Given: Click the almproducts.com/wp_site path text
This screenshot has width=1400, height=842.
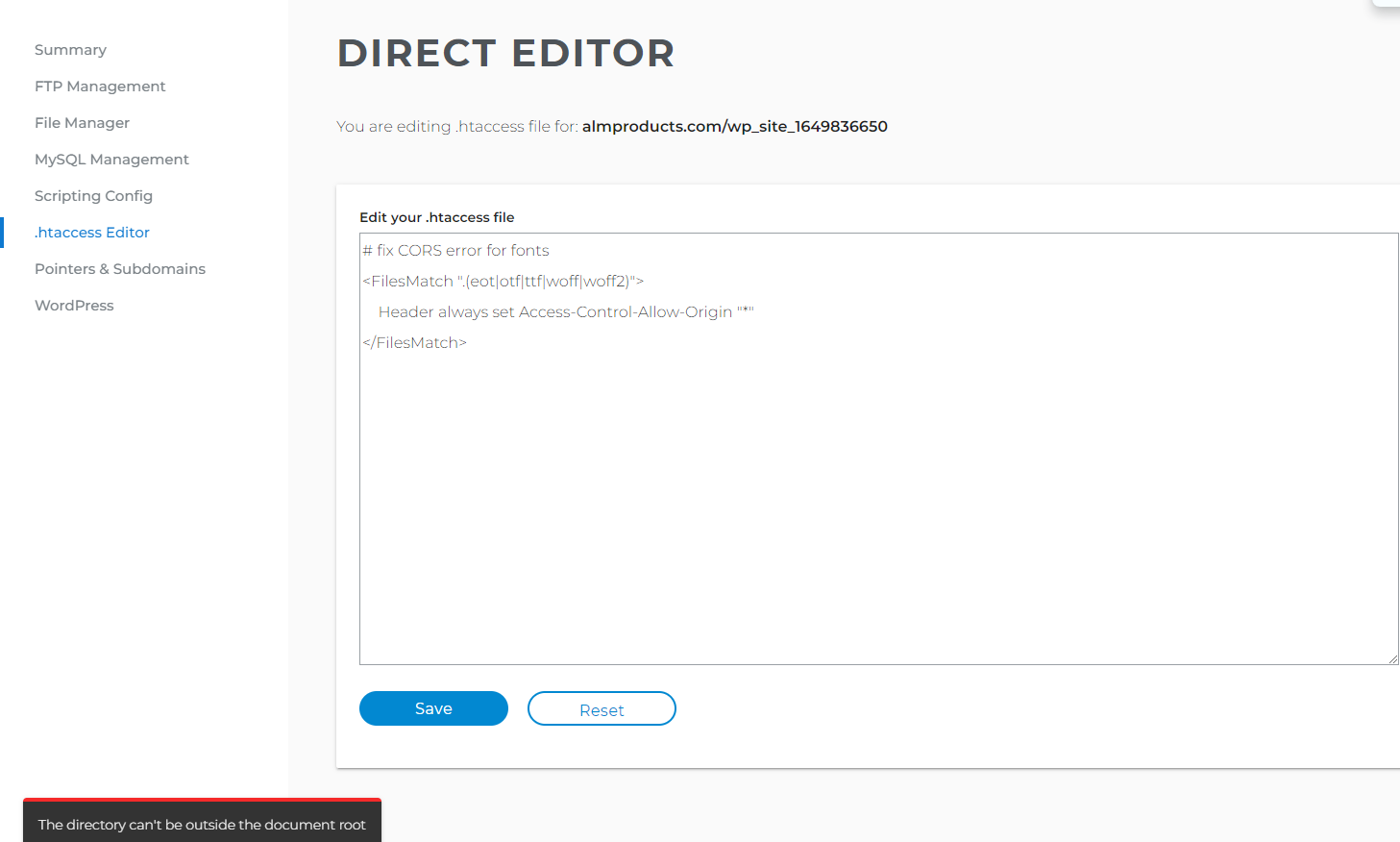Looking at the screenshot, I should pyautogui.click(x=735, y=126).
